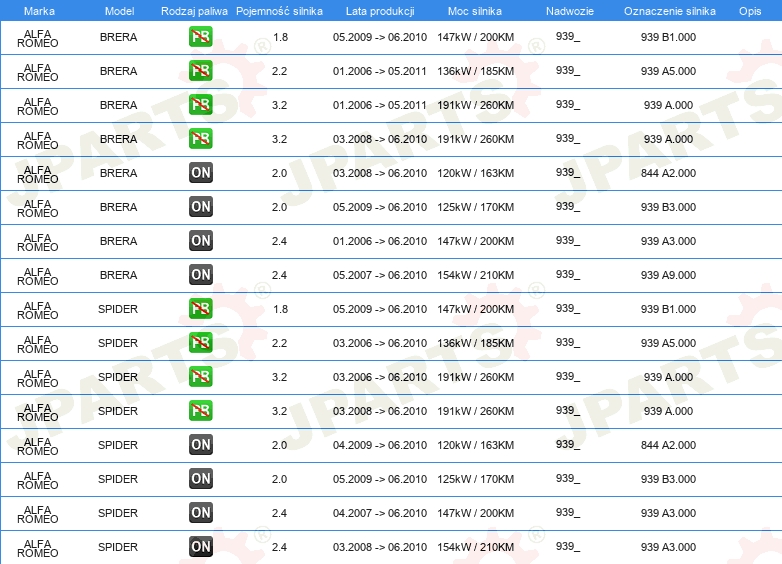
Task: Click engine capacity 2.2 in Spider row
Action: 279,343
